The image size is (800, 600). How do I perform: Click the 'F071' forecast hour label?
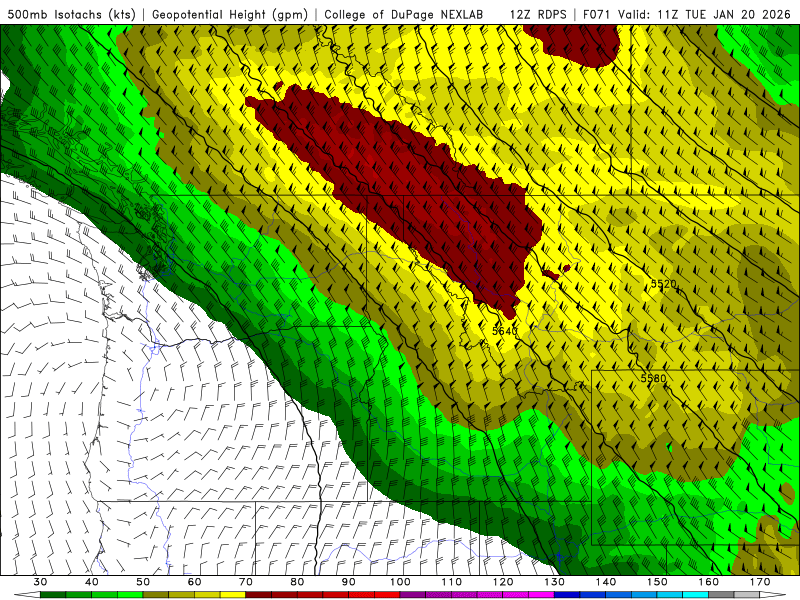[597, 14]
